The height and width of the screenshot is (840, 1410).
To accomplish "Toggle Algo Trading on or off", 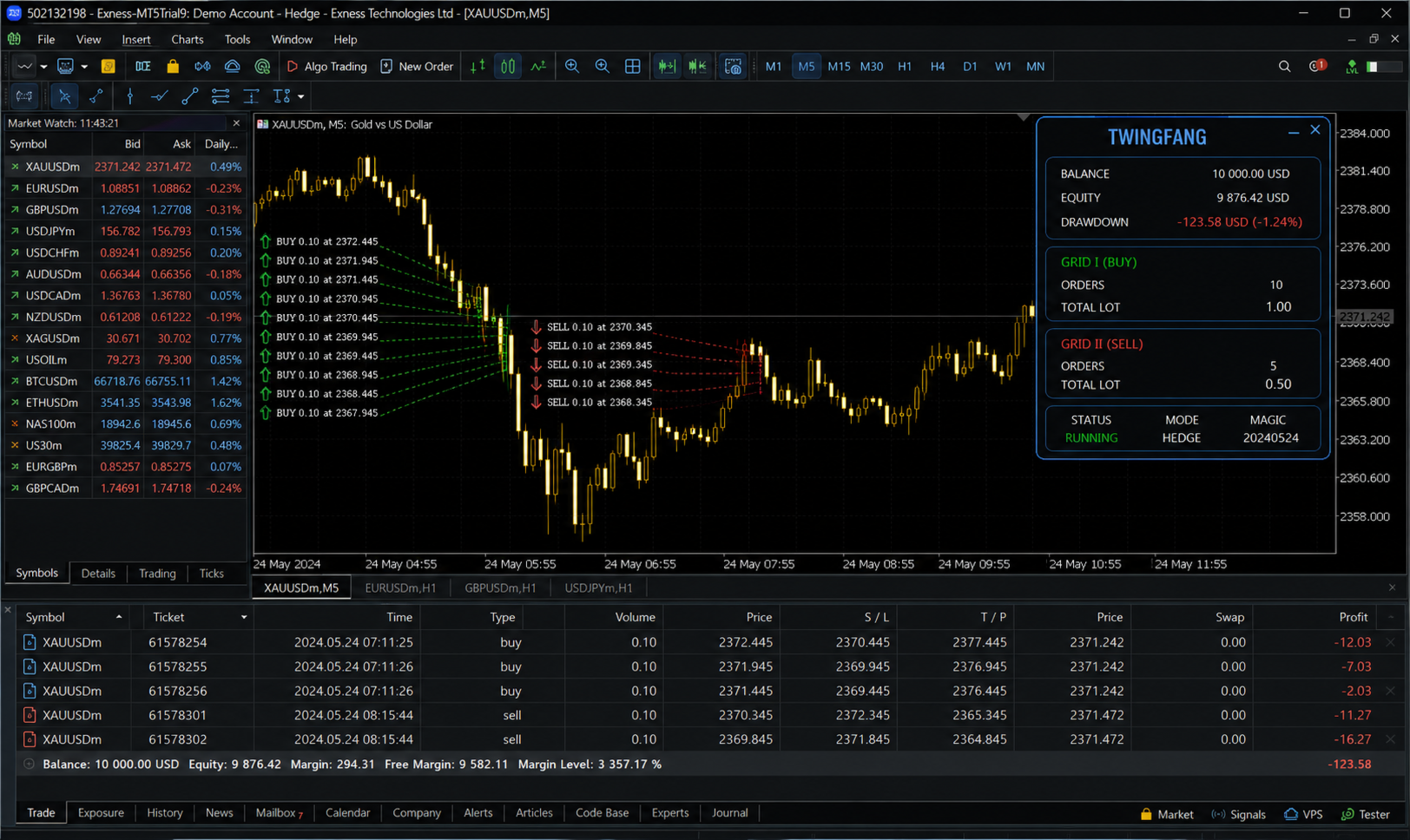I will point(326,67).
